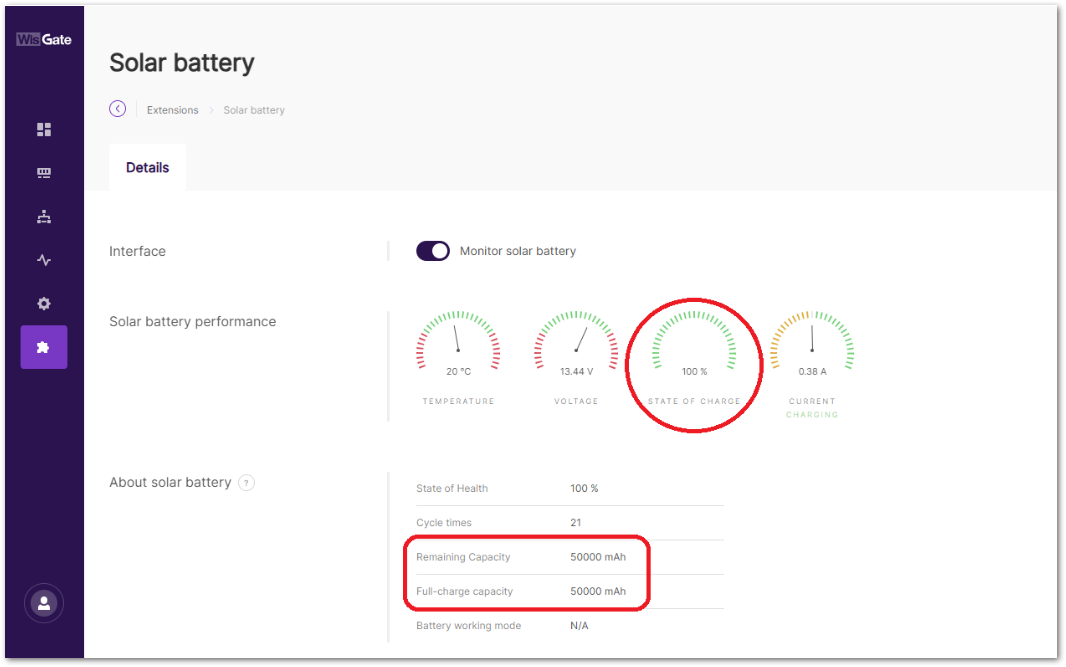Image resolution: width=1066 pixels, height=667 pixels.
Task: Click the Solar battery performance section label
Action: [193, 322]
